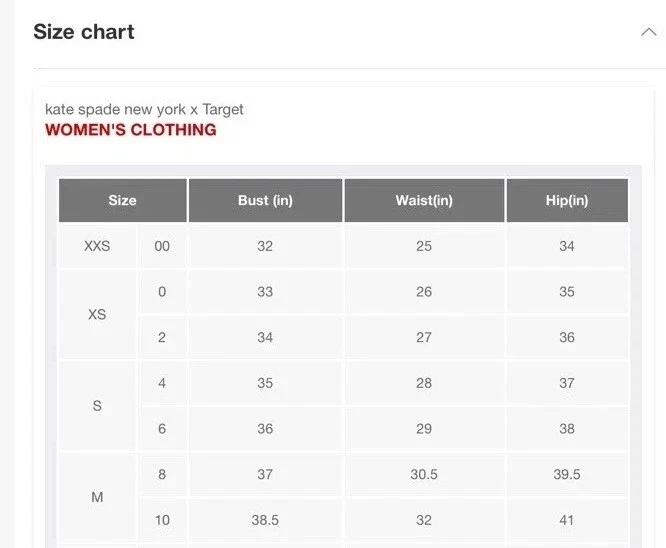Click the Size column header
The width and height of the screenshot is (666, 548).
(122, 200)
